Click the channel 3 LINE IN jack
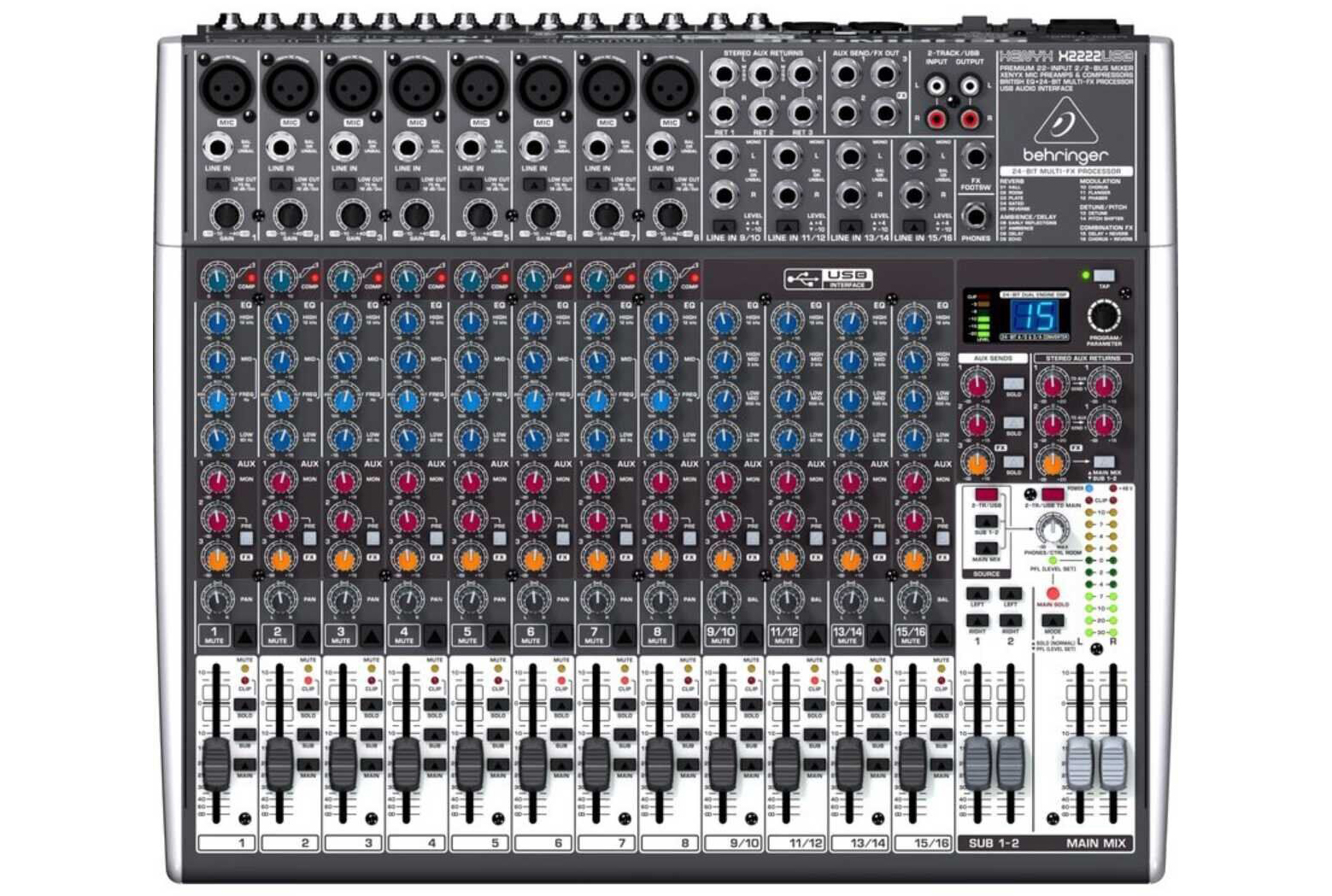The height and width of the screenshot is (896, 1332). (x=343, y=149)
